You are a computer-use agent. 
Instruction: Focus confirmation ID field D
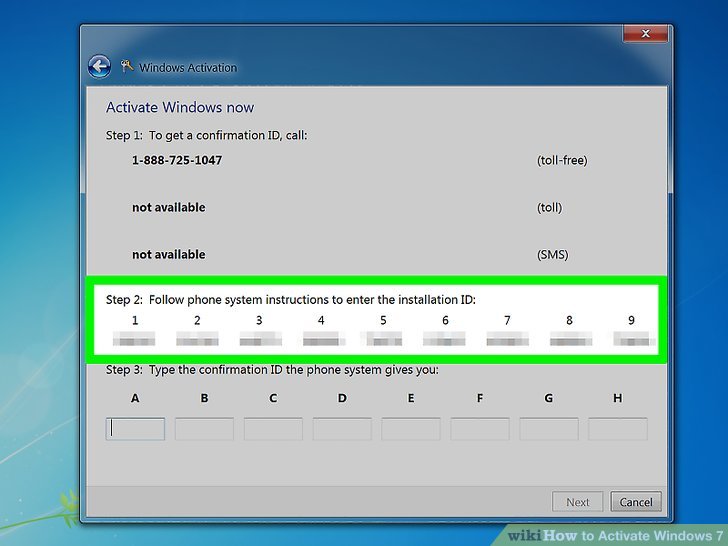342,429
